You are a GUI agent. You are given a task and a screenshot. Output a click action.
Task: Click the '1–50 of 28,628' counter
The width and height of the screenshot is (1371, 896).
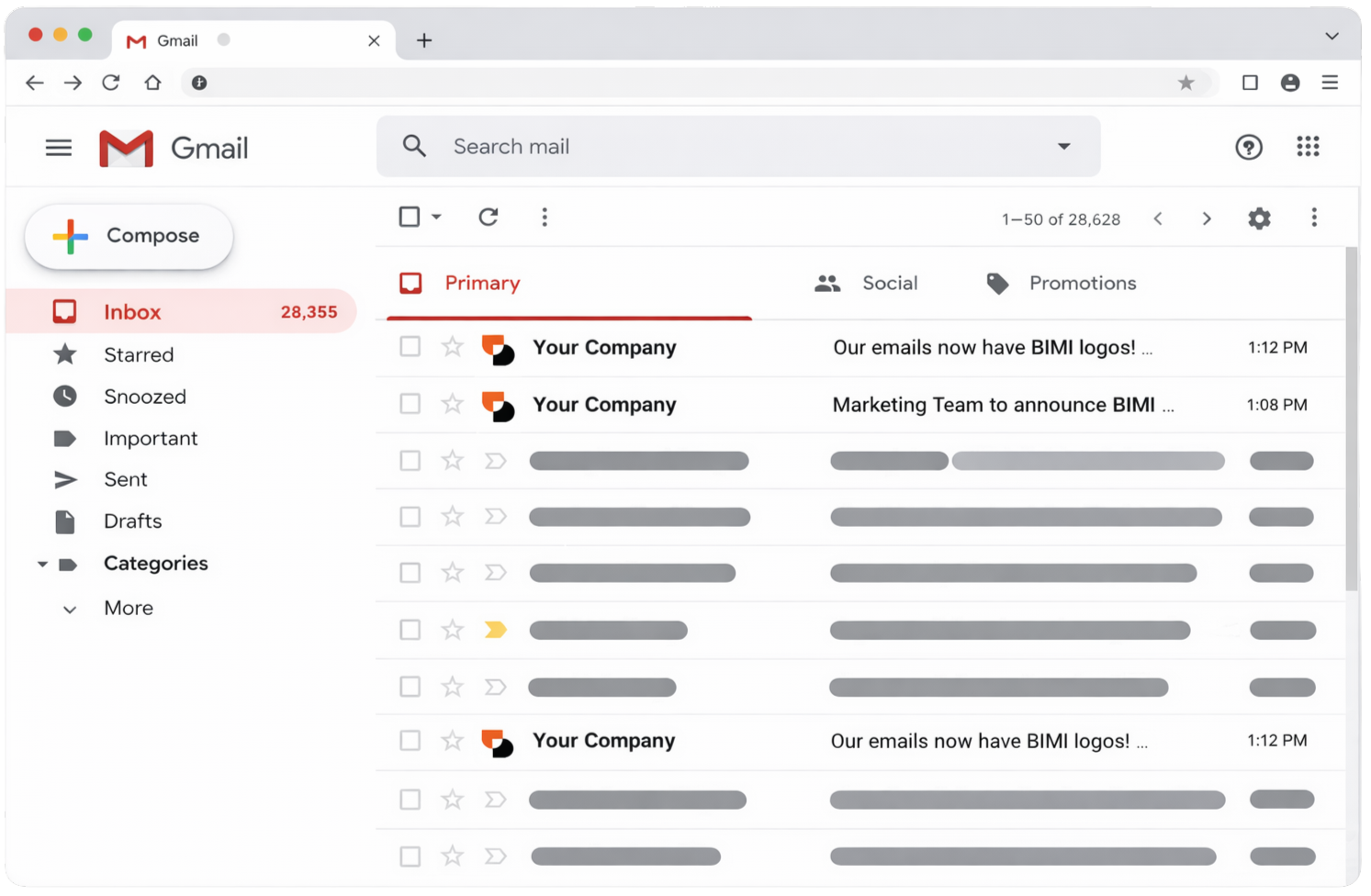tap(1061, 219)
